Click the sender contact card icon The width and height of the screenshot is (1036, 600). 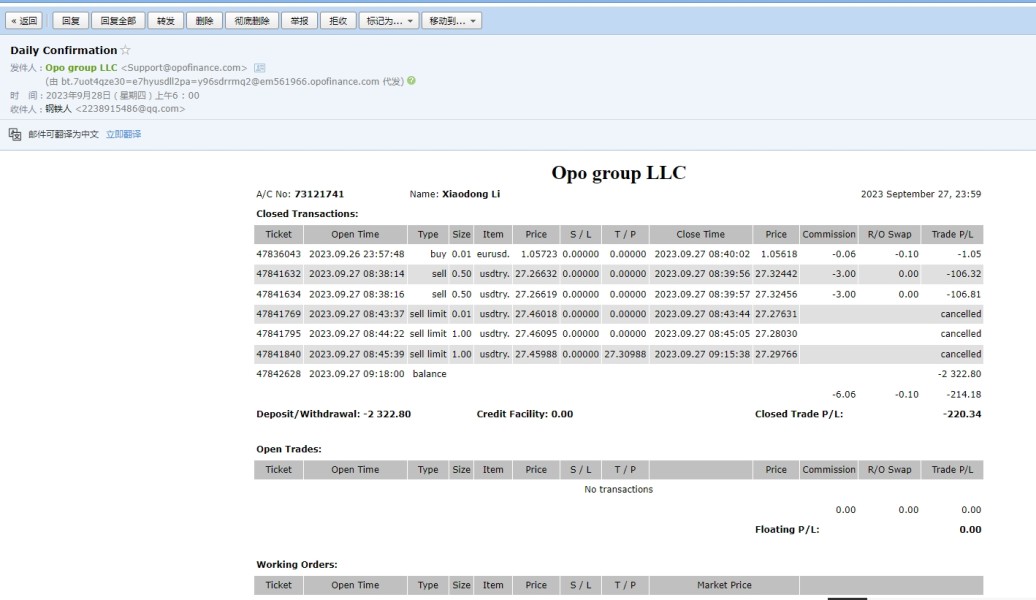(x=260, y=68)
